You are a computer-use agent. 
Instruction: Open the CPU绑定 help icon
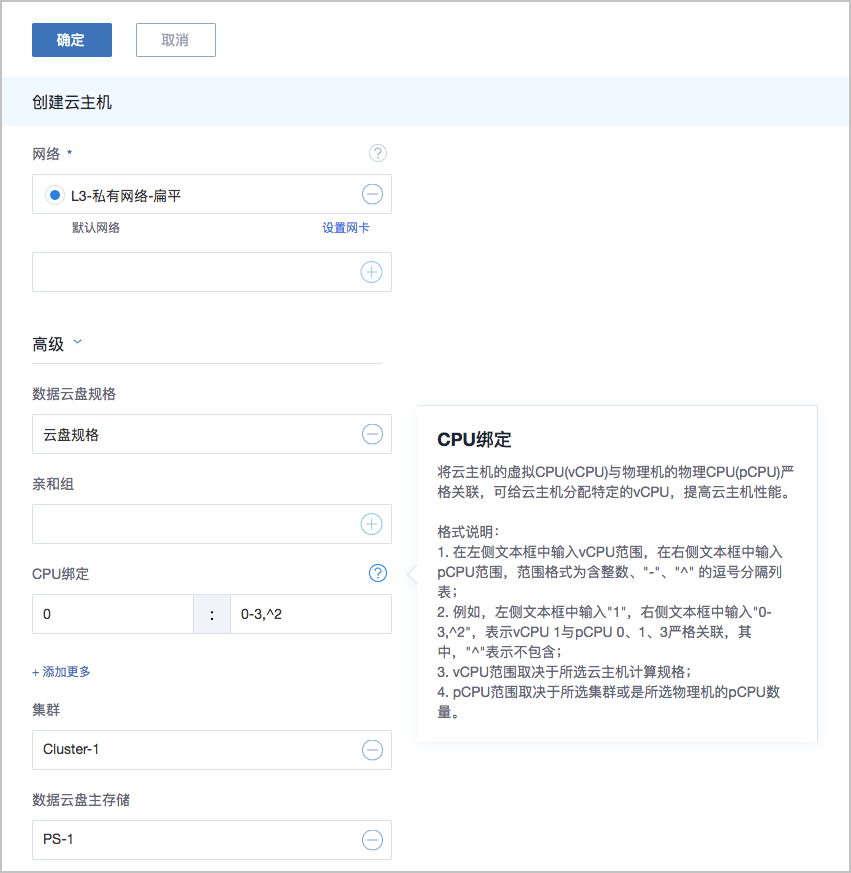(x=378, y=573)
